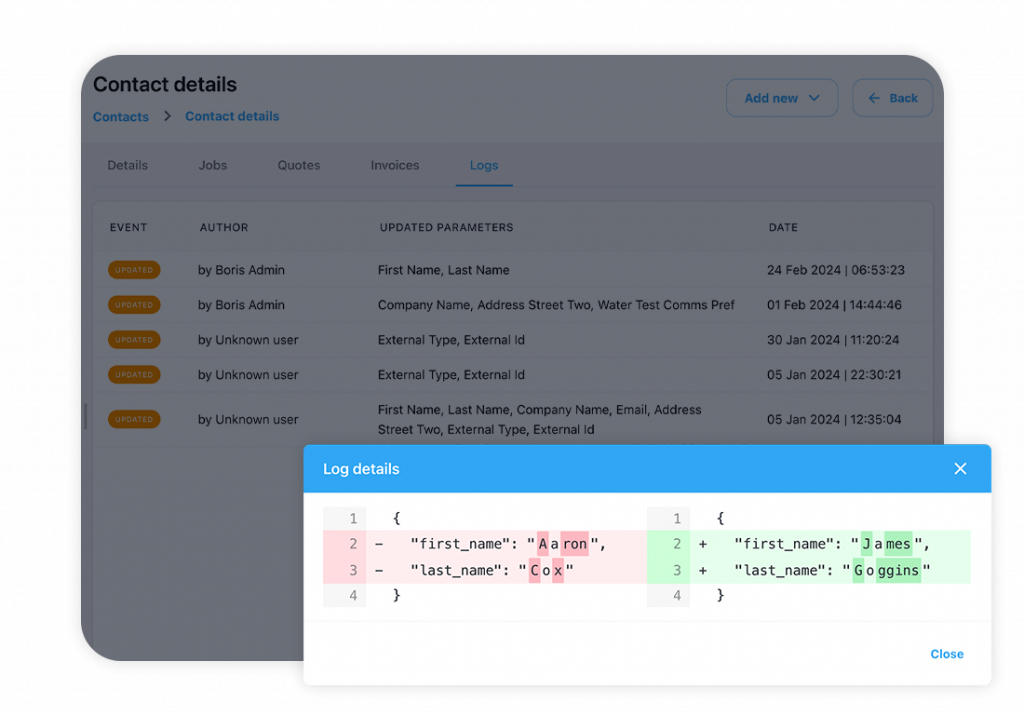The image size is (1024, 715).
Task: Switch to the Details tab
Action: [x=127, y=165]
